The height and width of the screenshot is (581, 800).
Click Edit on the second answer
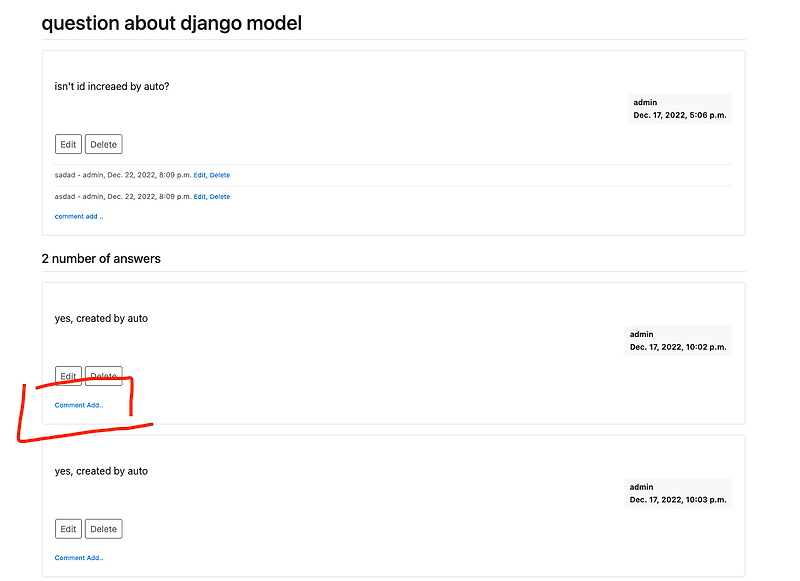[68, 528]
